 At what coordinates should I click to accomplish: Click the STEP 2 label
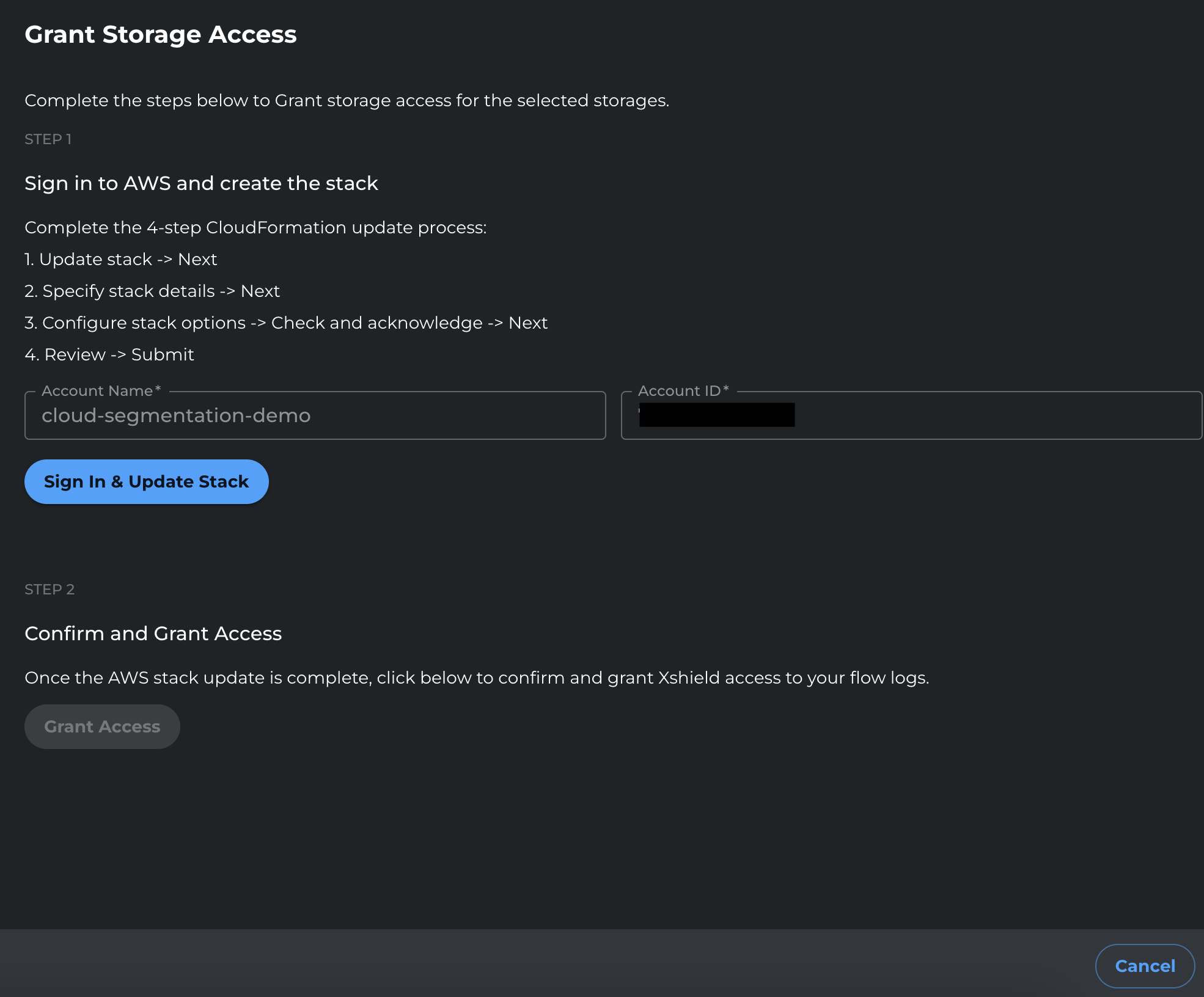[50, 590]
